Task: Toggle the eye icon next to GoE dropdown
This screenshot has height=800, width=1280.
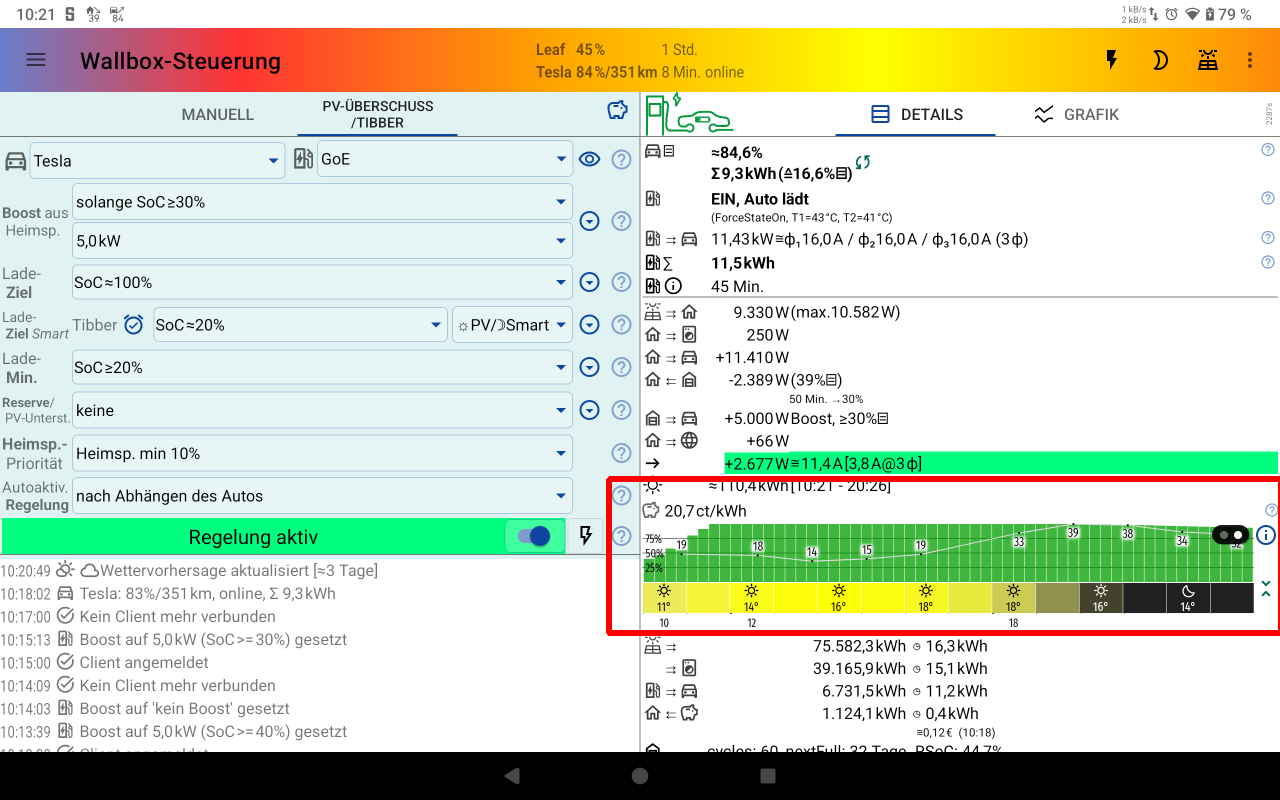Action: coord(590,159)
